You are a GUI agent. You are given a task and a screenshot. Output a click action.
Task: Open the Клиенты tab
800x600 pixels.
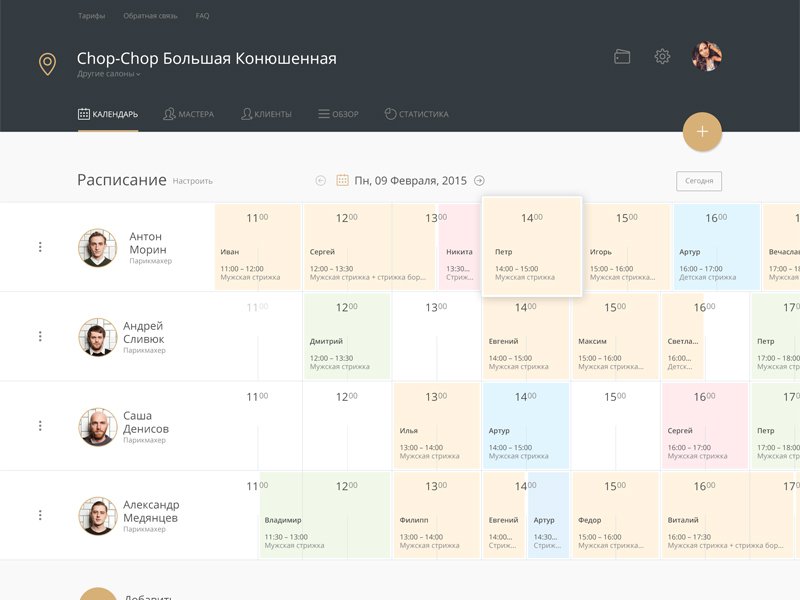click(266, 114)
